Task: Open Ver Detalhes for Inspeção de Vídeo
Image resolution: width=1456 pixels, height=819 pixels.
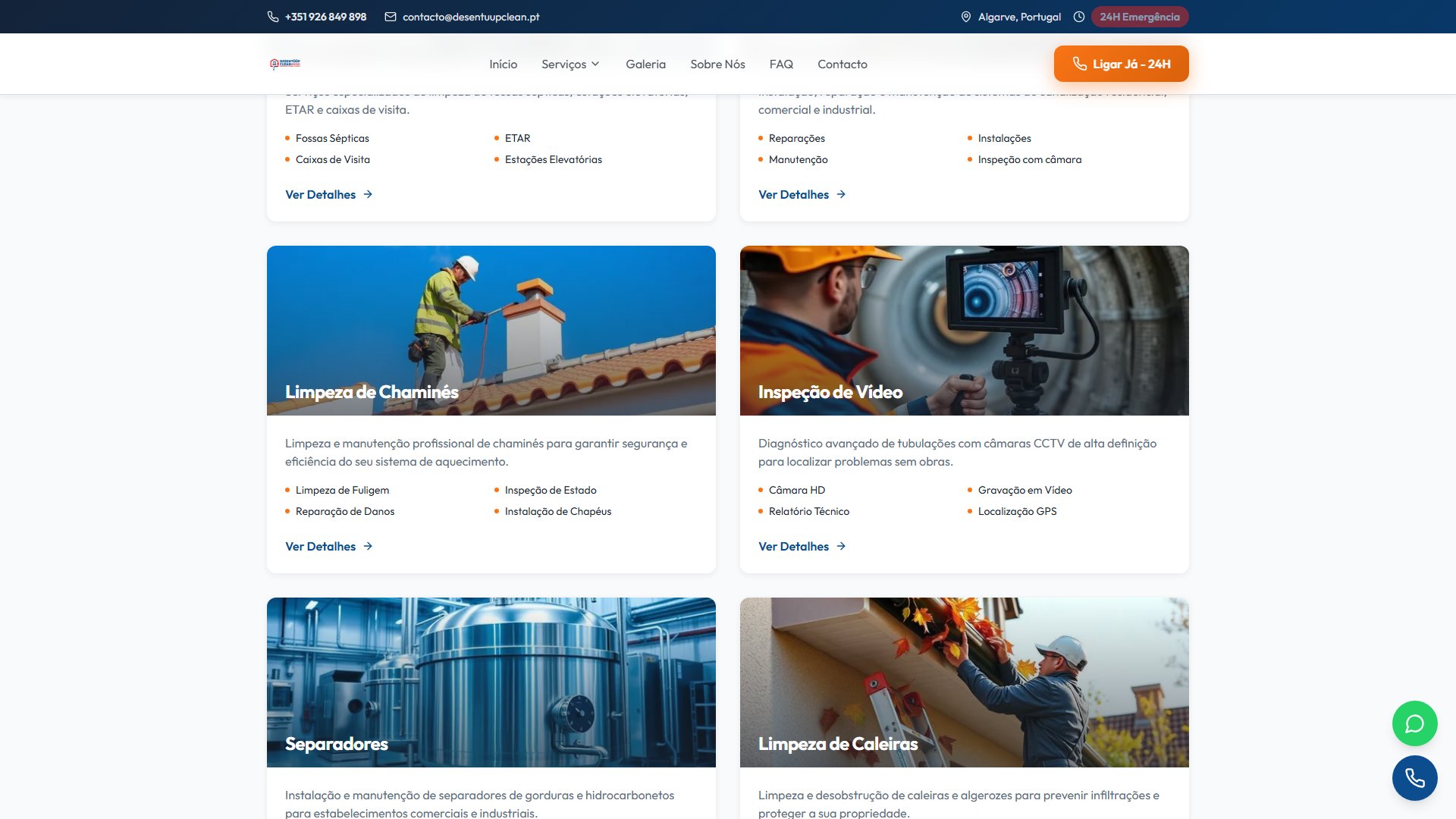Action: [793, 546]
